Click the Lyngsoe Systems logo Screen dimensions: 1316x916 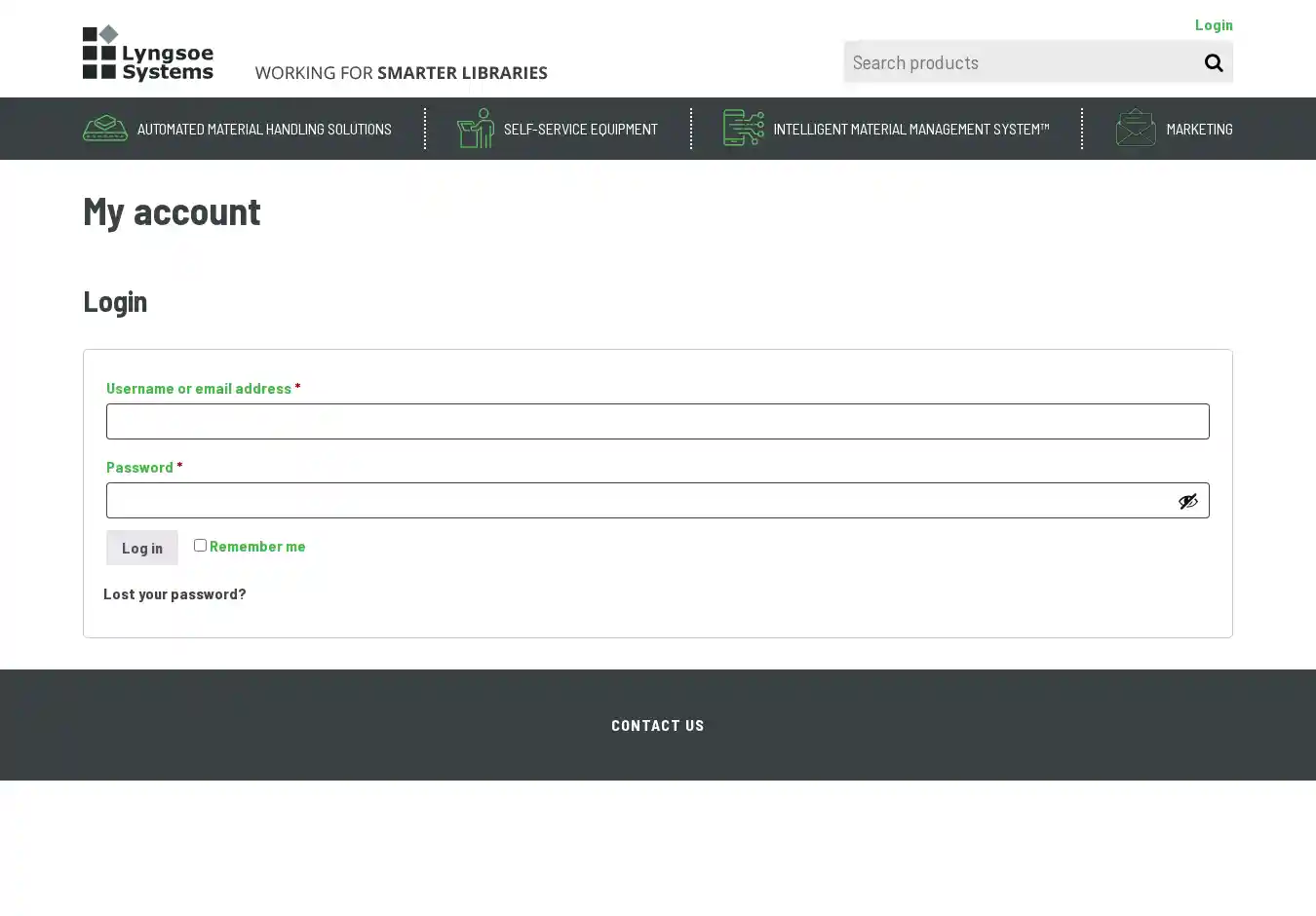[148, 54]
